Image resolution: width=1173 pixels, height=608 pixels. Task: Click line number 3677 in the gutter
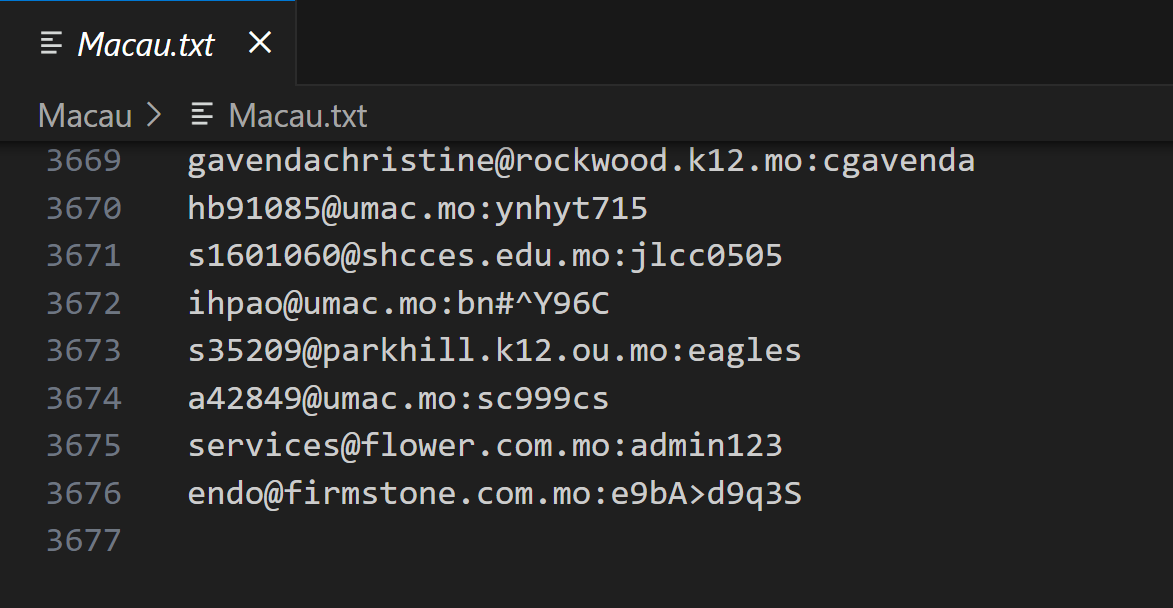84,541
